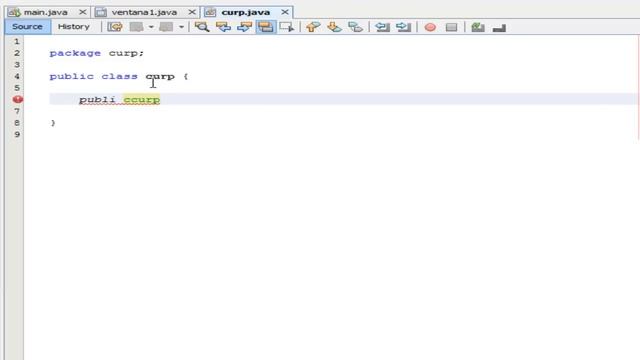The image size is (640, 360).
Task: Click line number 9 in the gutter
Action: 17,134
